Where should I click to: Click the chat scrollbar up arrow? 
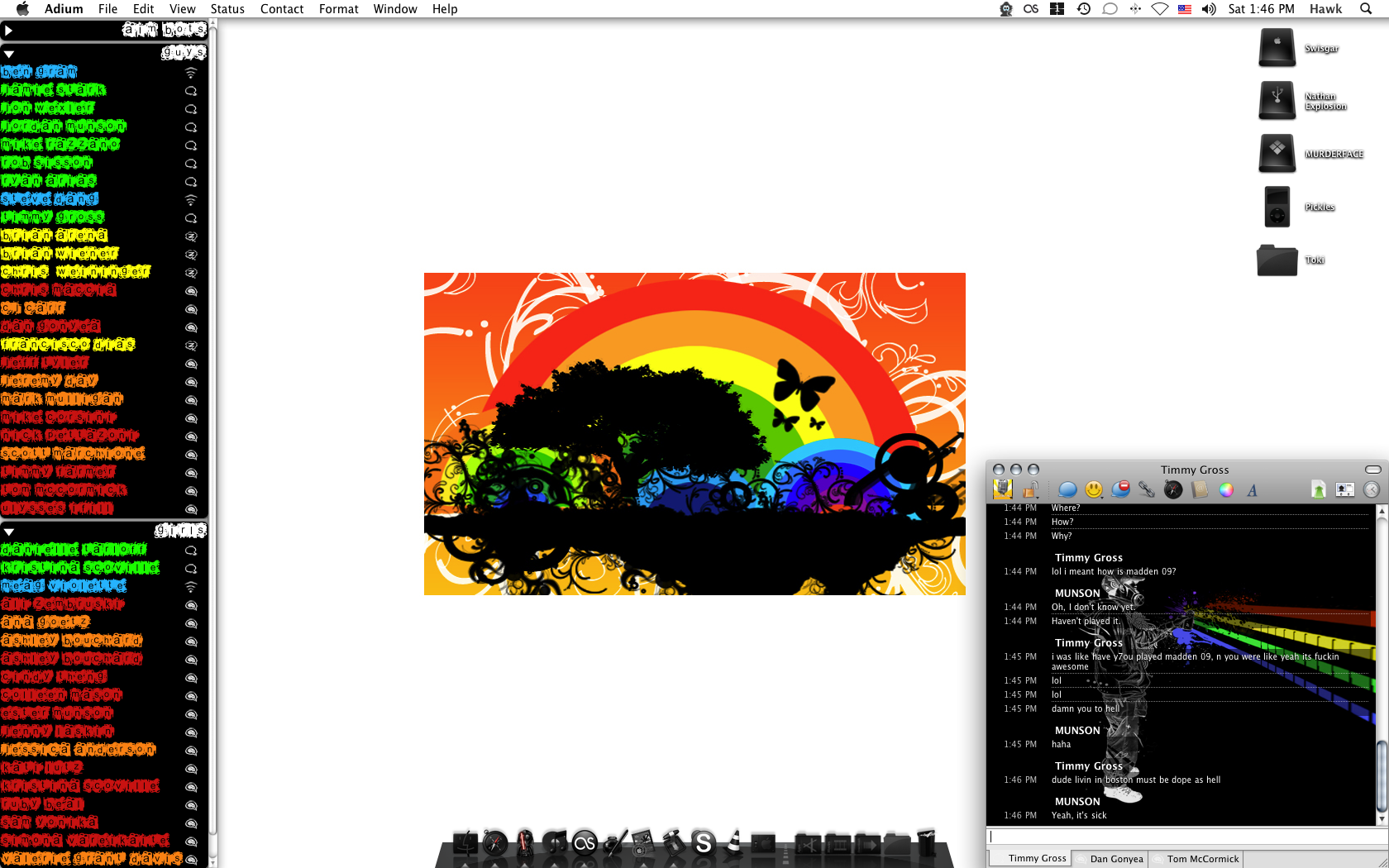pyautogui.click(x=1382, y=511)
